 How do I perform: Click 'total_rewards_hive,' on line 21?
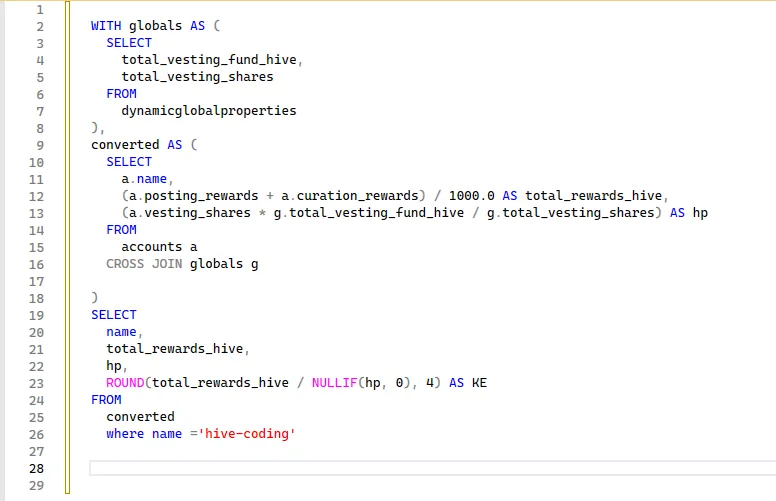point(178,349)
